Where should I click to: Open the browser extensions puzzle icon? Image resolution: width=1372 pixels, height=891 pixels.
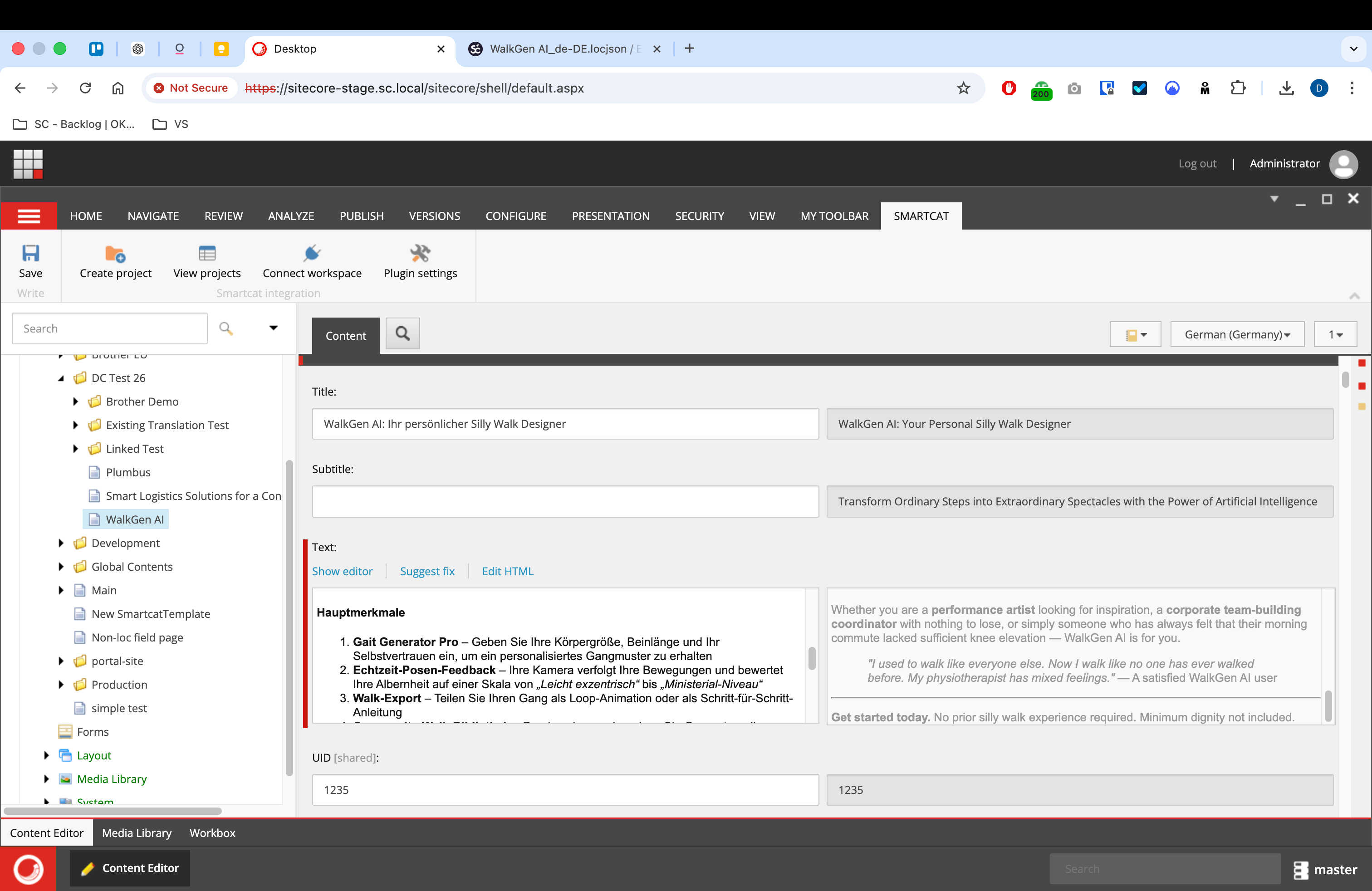click(1238, 88)
